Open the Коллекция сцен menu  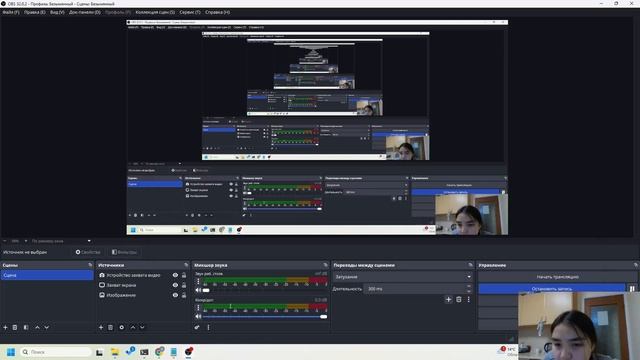155,12
